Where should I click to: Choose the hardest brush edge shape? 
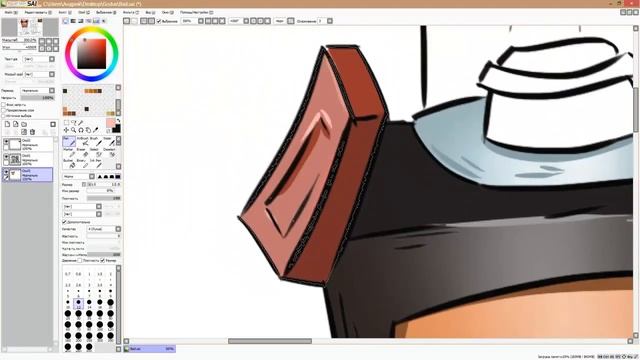[x=118, y=176]
